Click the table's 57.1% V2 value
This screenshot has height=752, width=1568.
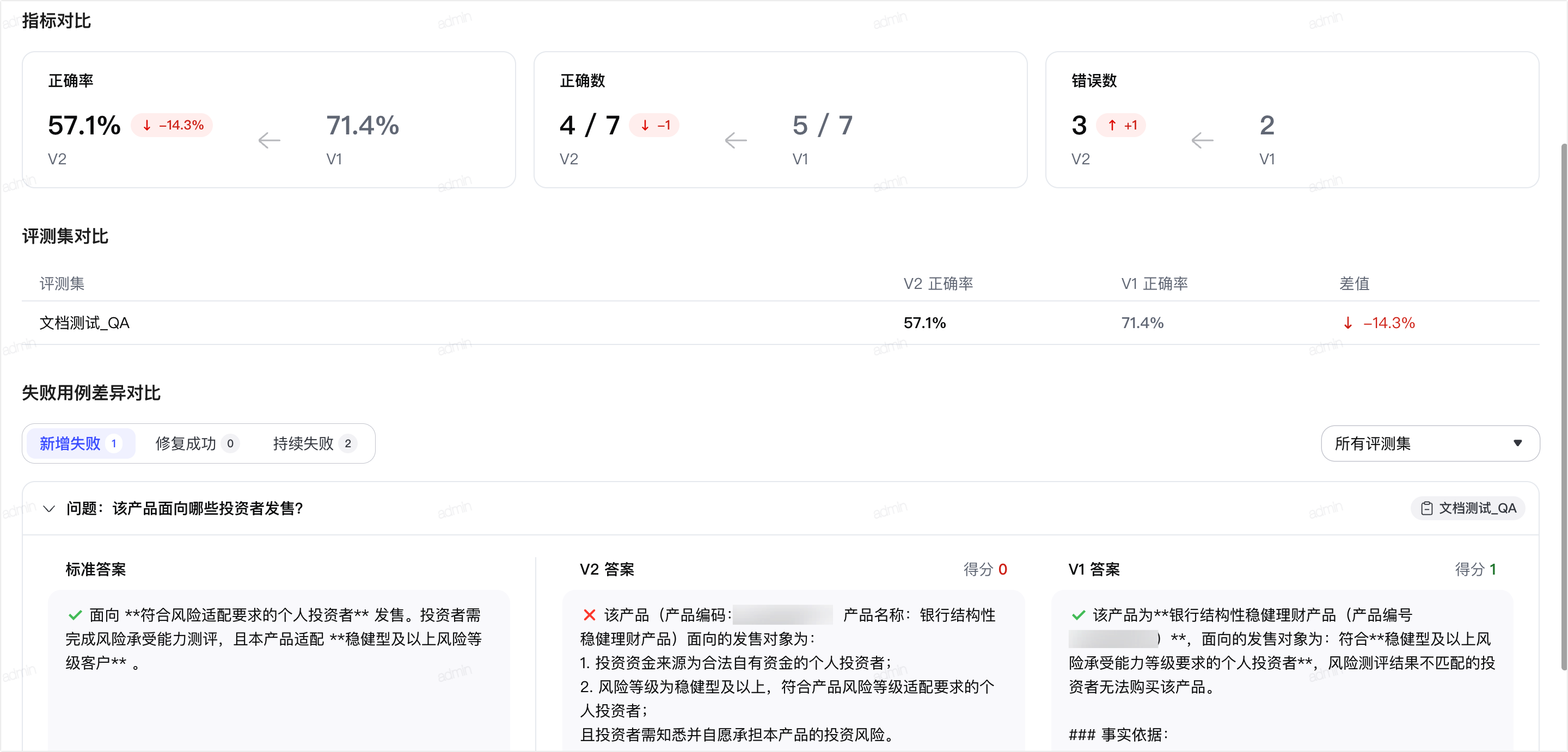pyautogui.click(x=924, y=323)
